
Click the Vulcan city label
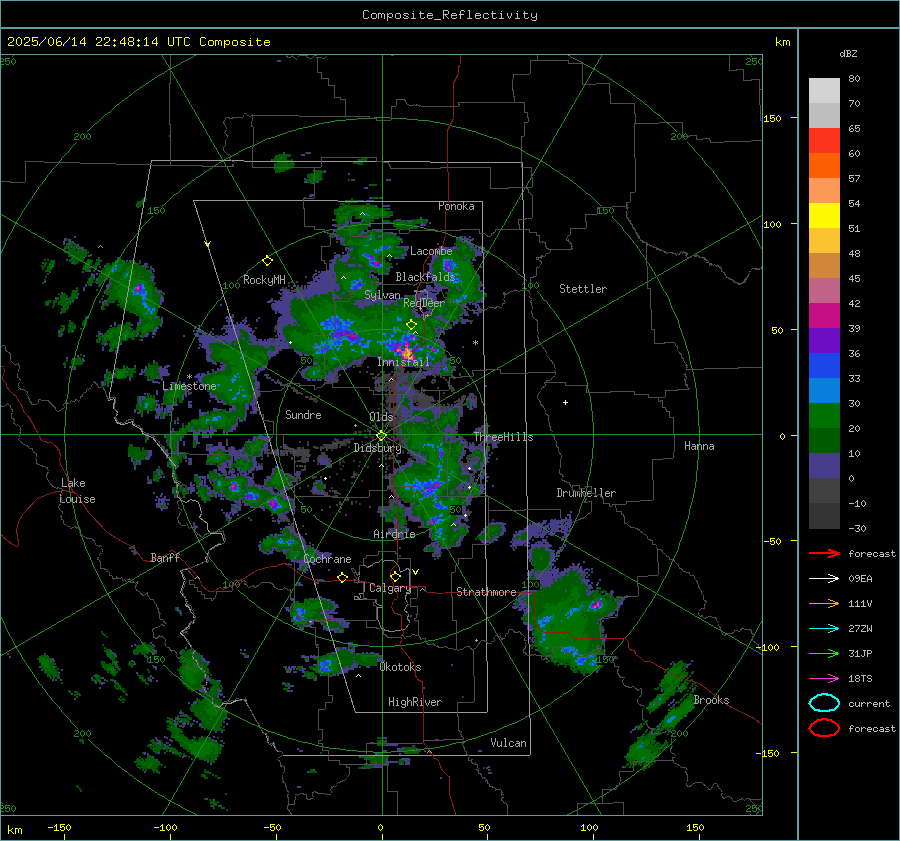pos(508,743)
